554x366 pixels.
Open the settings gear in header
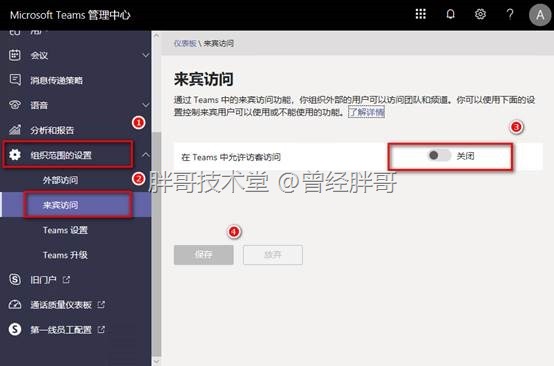(x=480, y=14)
